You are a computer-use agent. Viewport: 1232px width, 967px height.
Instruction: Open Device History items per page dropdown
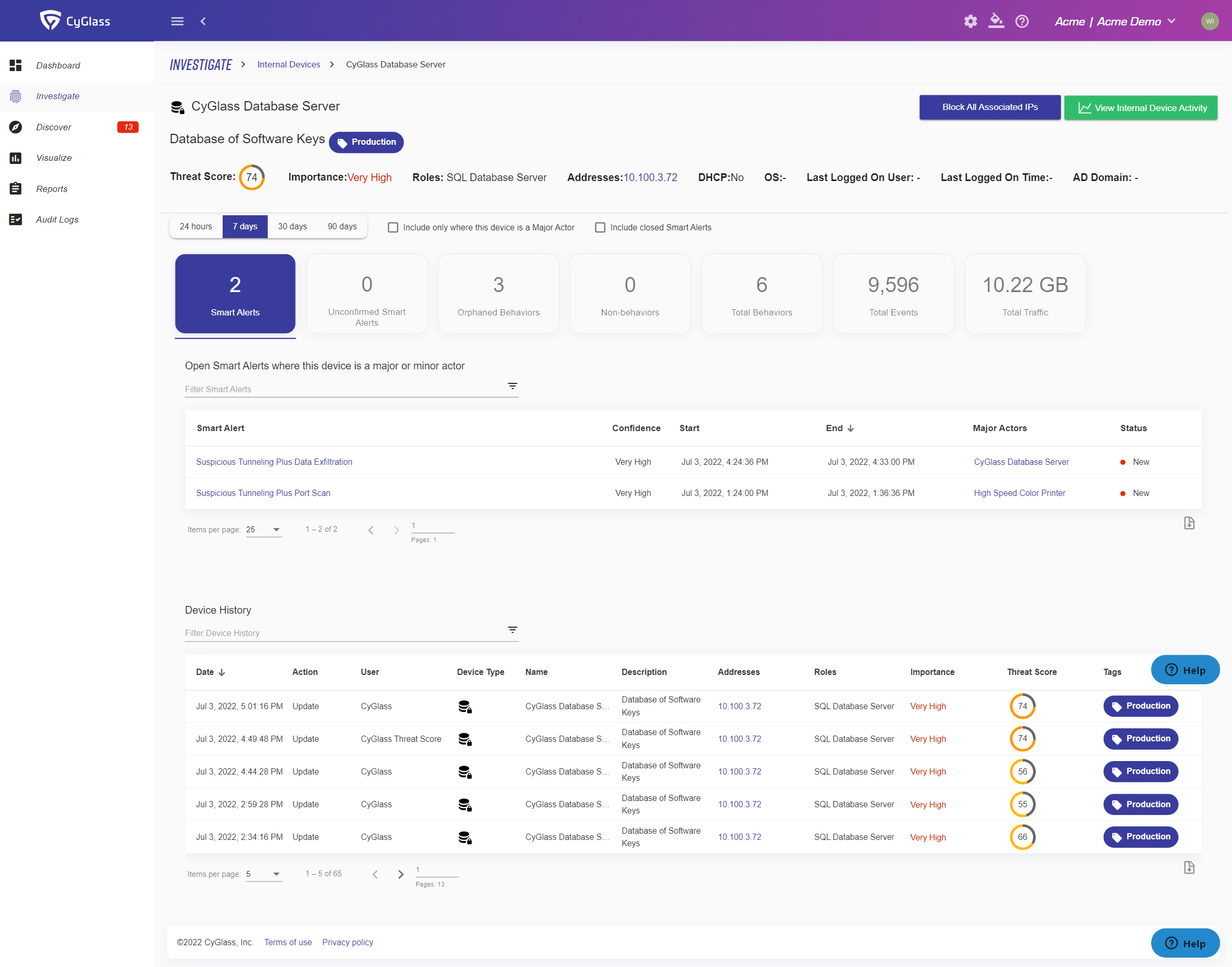pyautogui.click(x=264, y=874)
